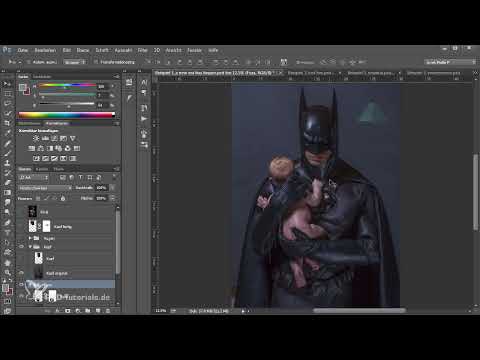Toggle the Transformationsstrg. checkbox

click(96, 62)
